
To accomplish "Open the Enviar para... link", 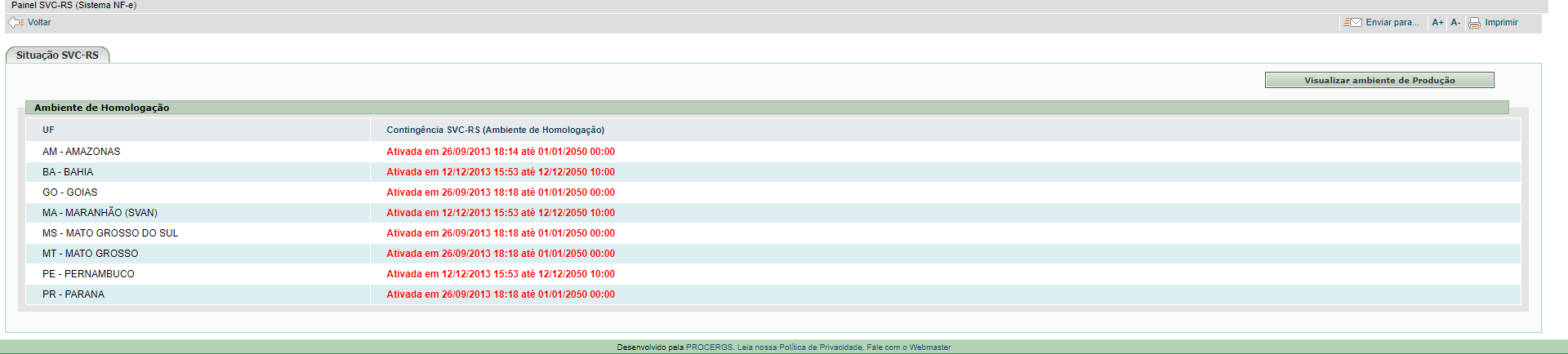I will 1392,23.
